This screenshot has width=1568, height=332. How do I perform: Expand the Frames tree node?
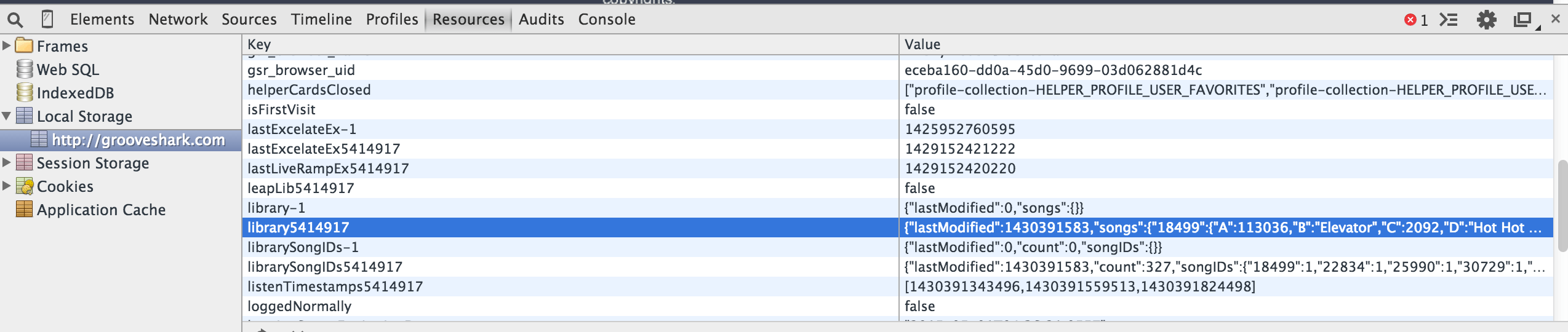coord(7,45)
